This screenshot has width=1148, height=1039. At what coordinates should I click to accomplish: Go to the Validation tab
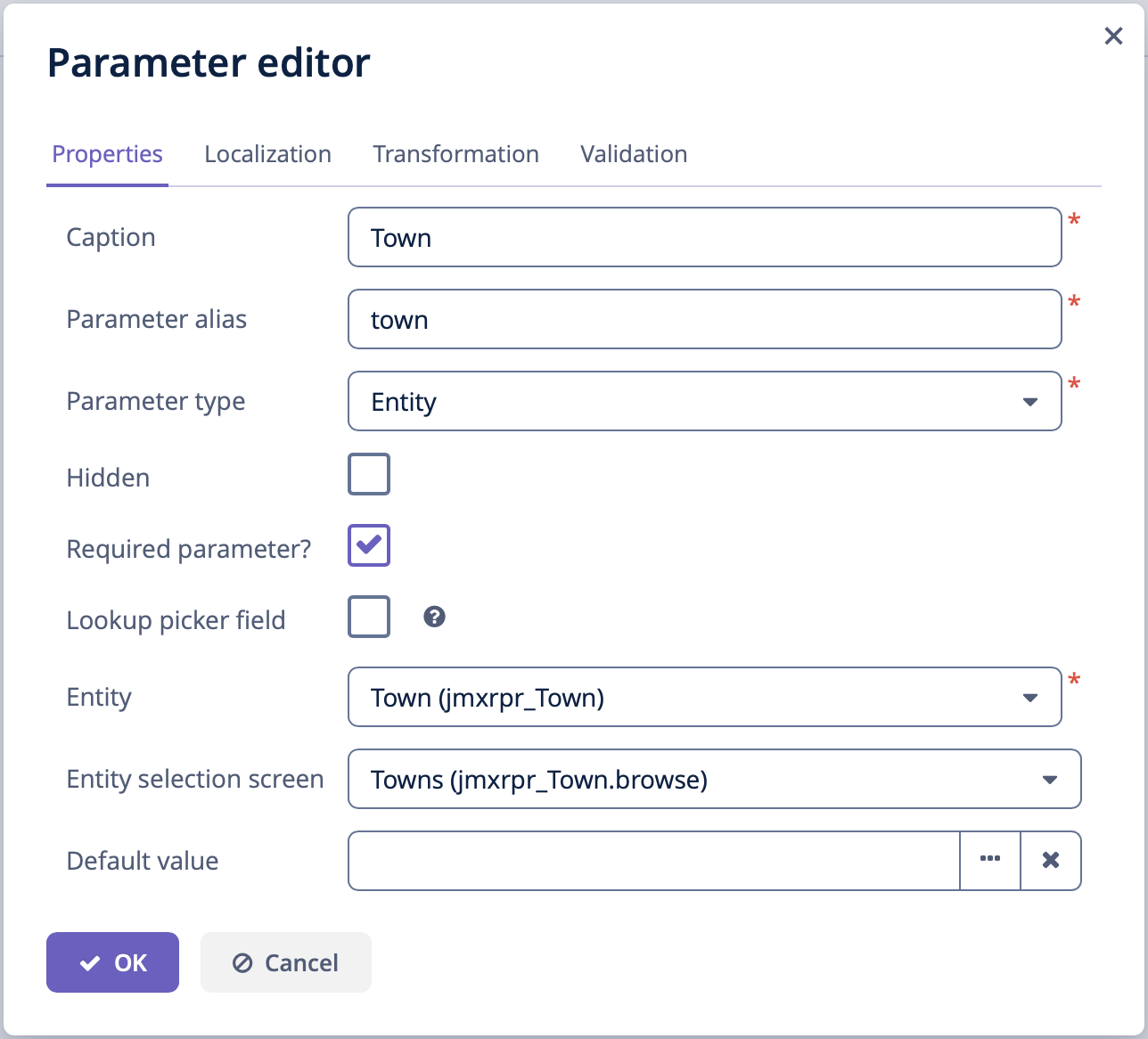point(634,154)
